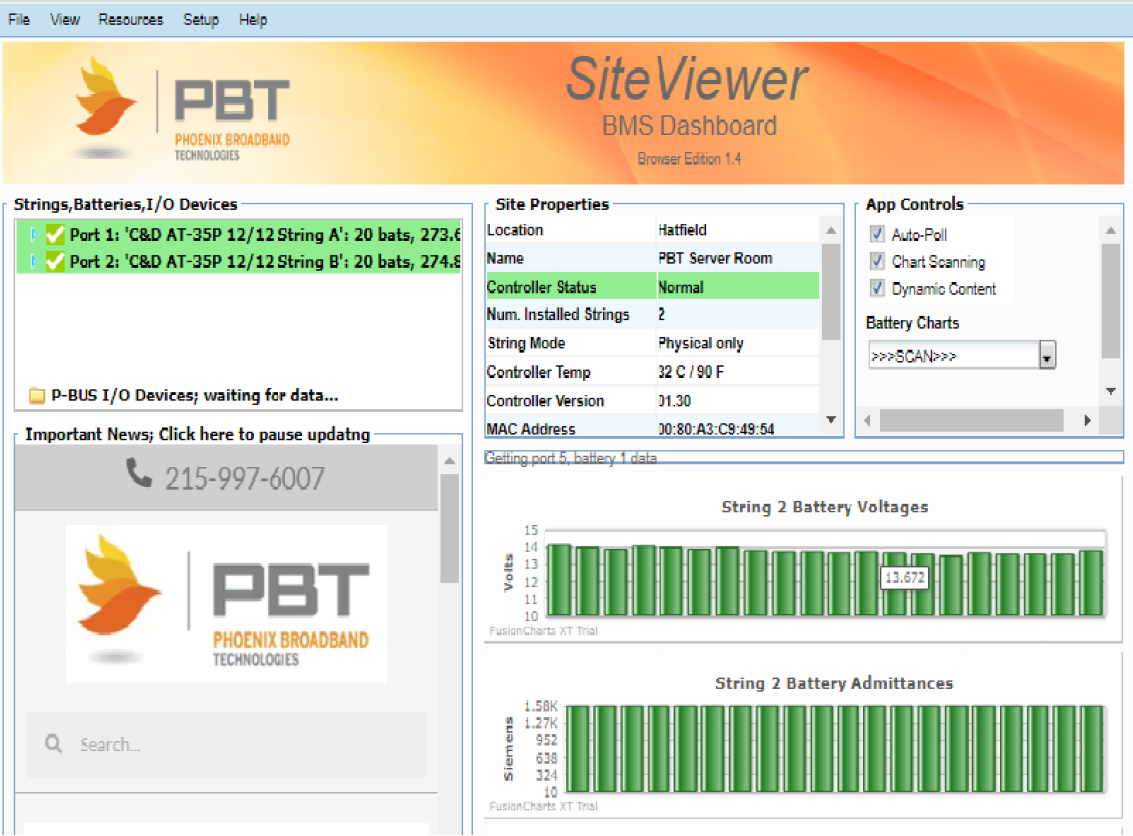Click the magnifying glass search icon
This screenshot has width=1133, height=836.
[52, 745]
